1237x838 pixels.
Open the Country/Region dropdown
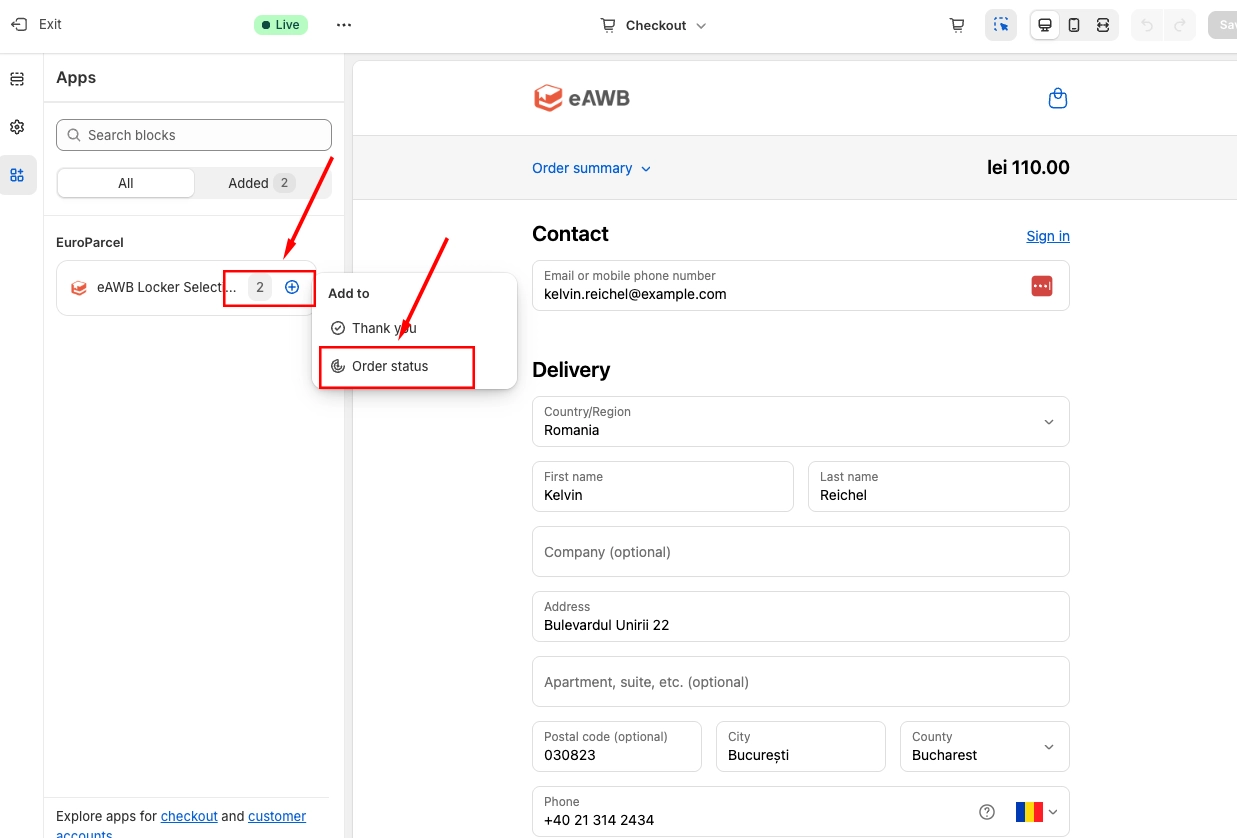click(801, 422)
